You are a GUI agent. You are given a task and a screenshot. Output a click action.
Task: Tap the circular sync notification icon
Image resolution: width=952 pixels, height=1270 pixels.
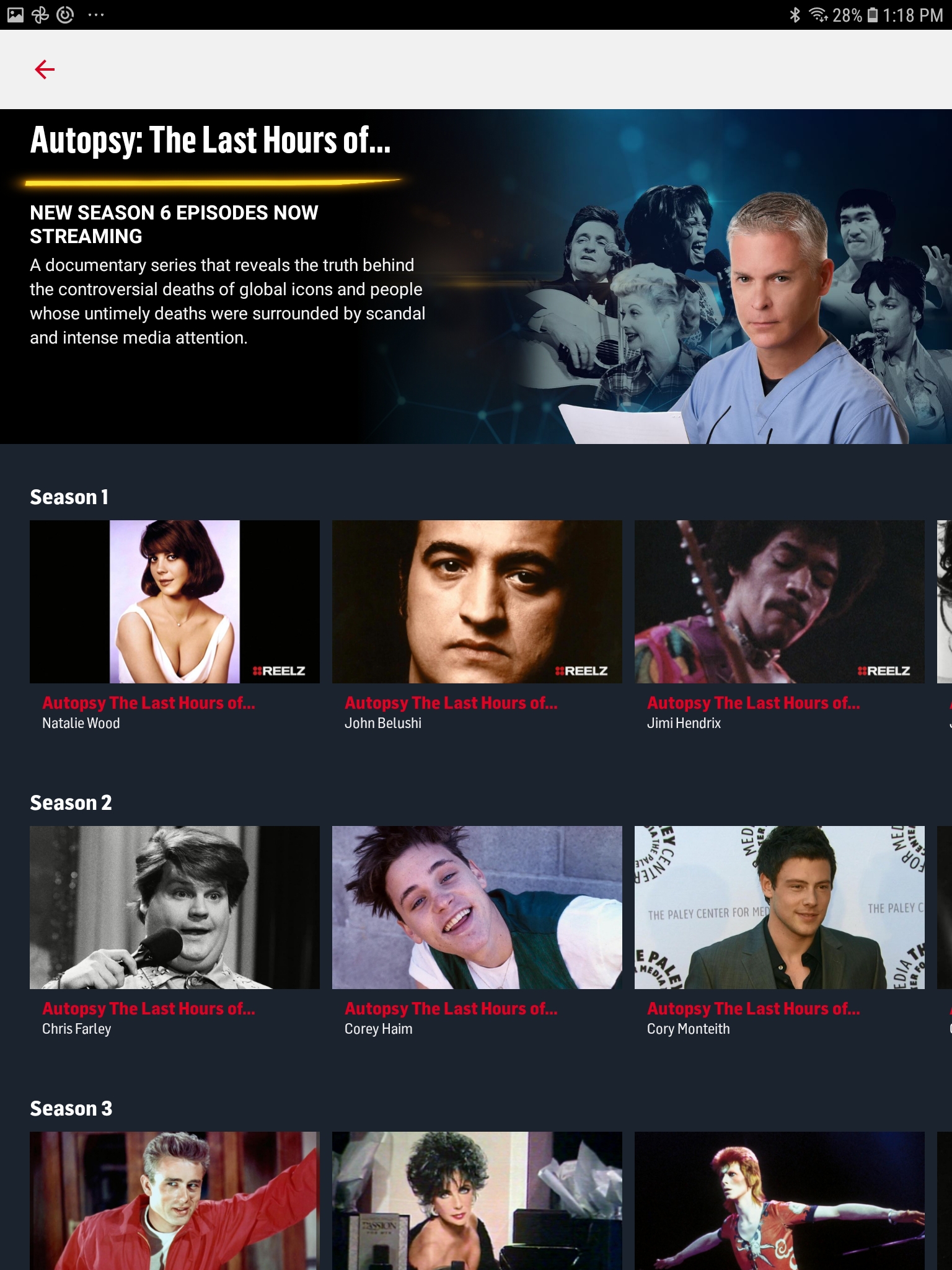(x=65, y=14)
